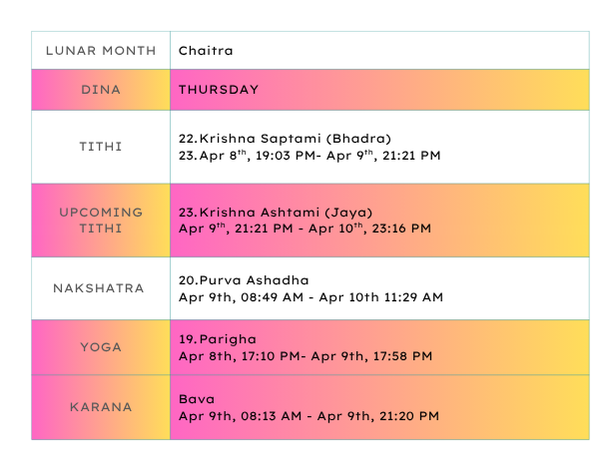This screenshot has height=460, width=614.
Task: Click the UPCOMING TITHI row label
Action: [100, 220]
